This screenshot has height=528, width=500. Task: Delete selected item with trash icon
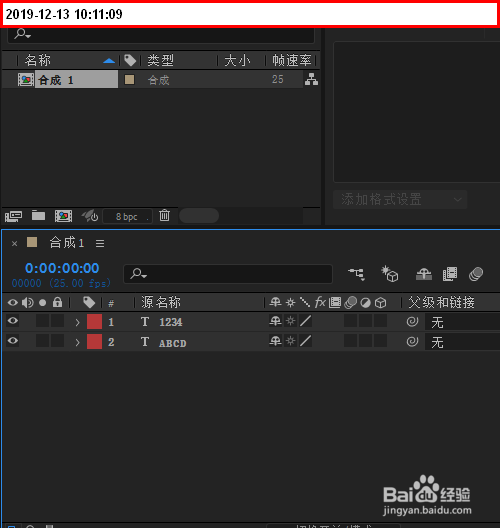pos(164,216)
